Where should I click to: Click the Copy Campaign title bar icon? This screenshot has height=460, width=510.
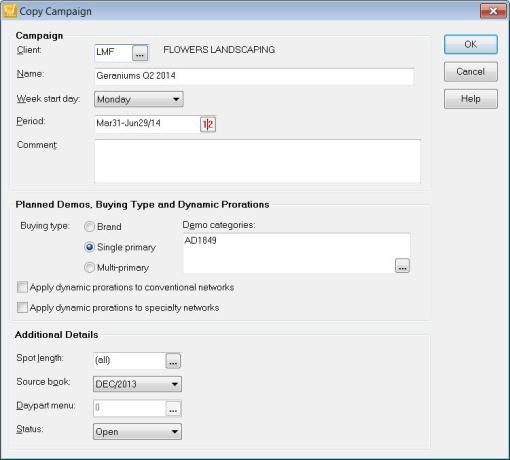coord(10,11)
